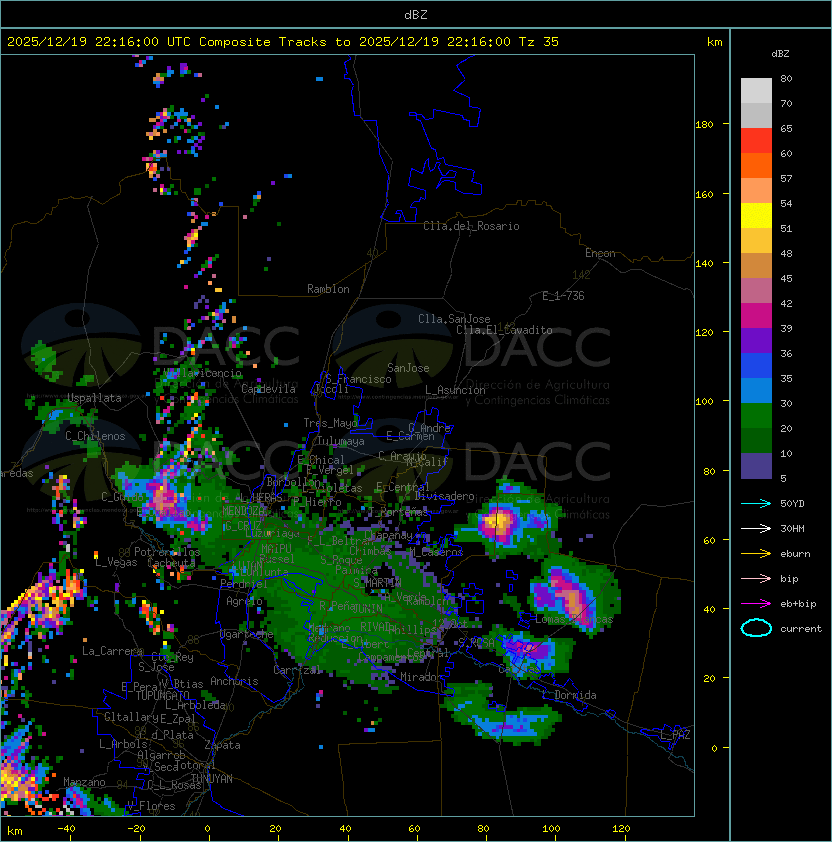Click the 'La_Carrera' place label
Image resolution: width=832 pixels, height=842 pixels.
[112, 651]
